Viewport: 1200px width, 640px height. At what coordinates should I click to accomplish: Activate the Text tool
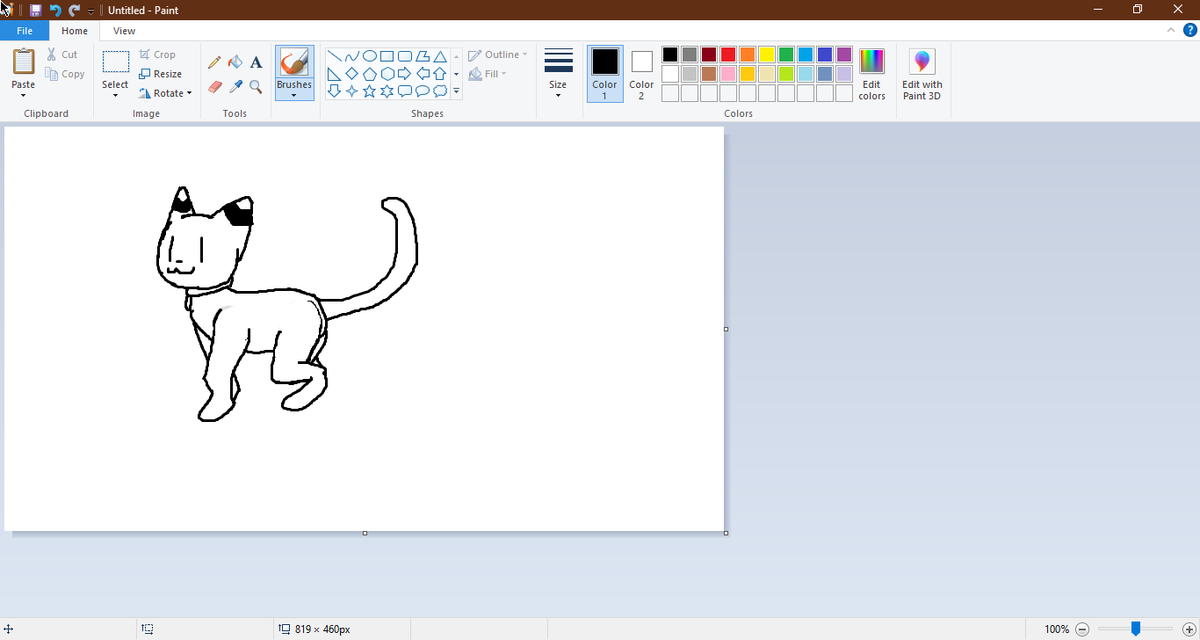pos(256,62)
